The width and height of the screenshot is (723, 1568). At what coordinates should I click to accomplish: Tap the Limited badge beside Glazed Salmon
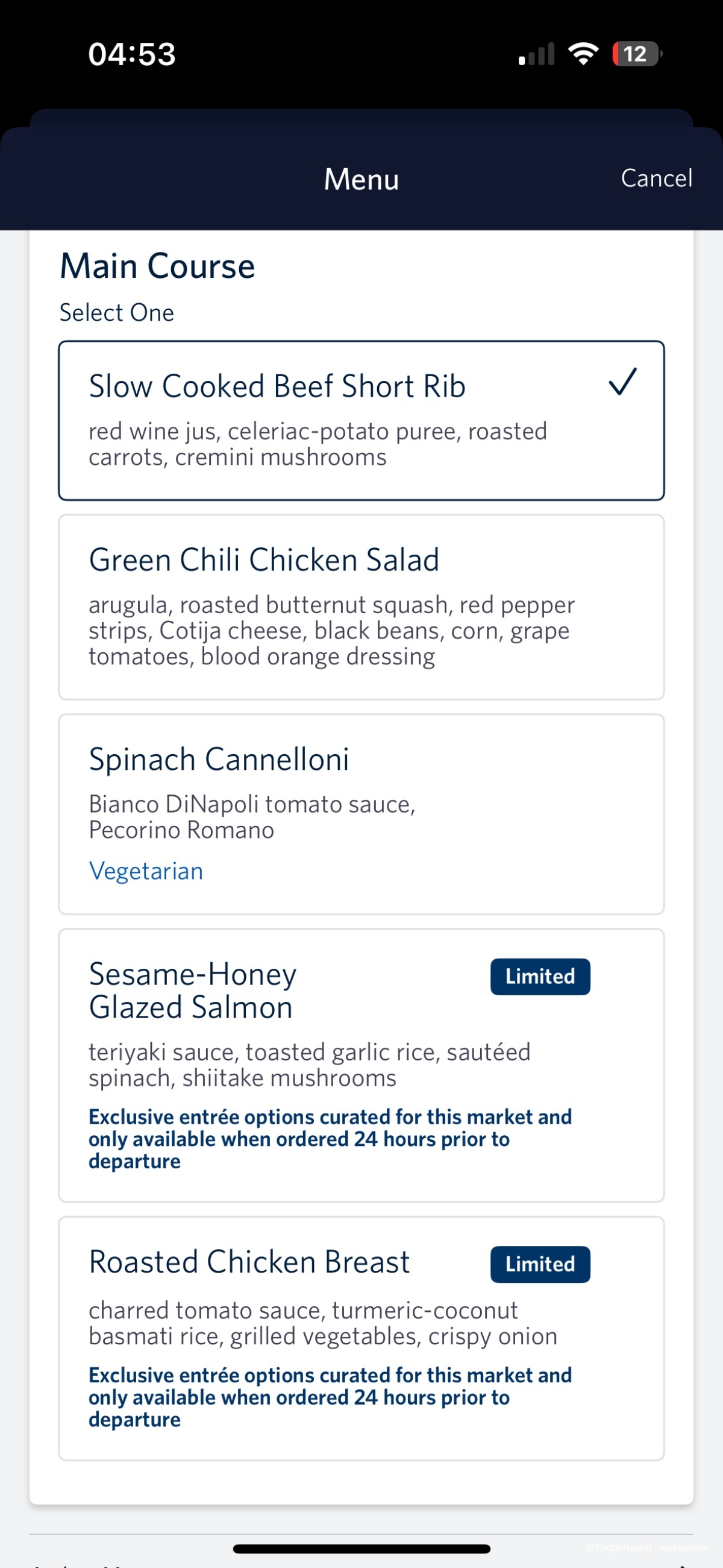[540, 977]
